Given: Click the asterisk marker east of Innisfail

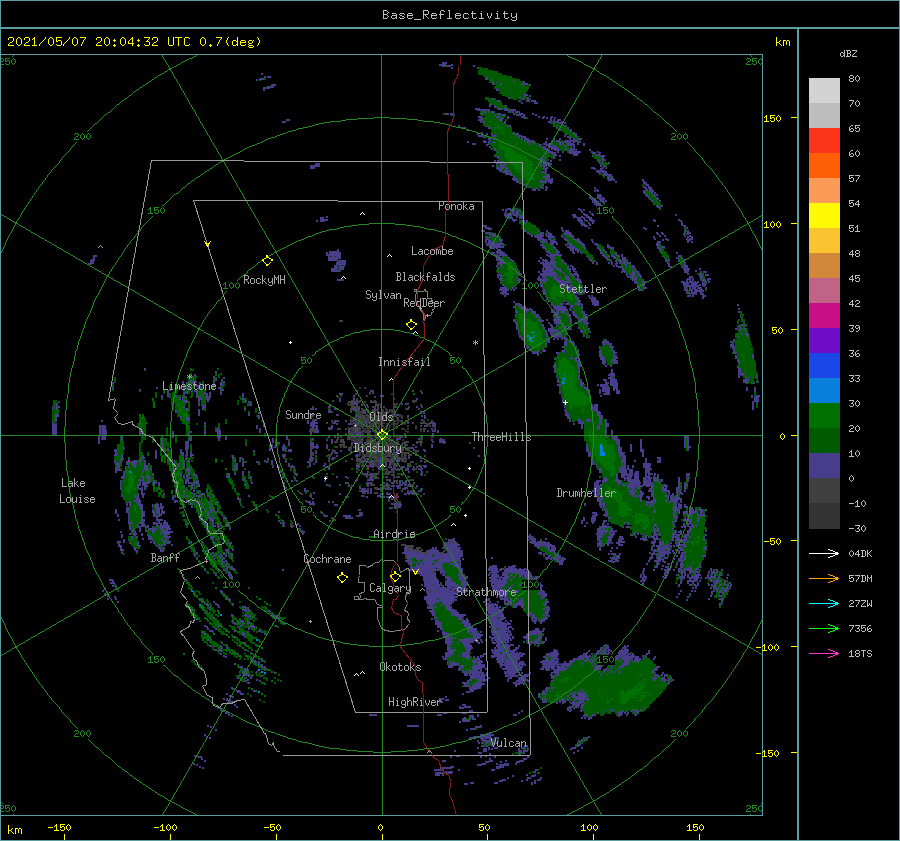Looking at the screenshot, I should (x=475, y=343).
